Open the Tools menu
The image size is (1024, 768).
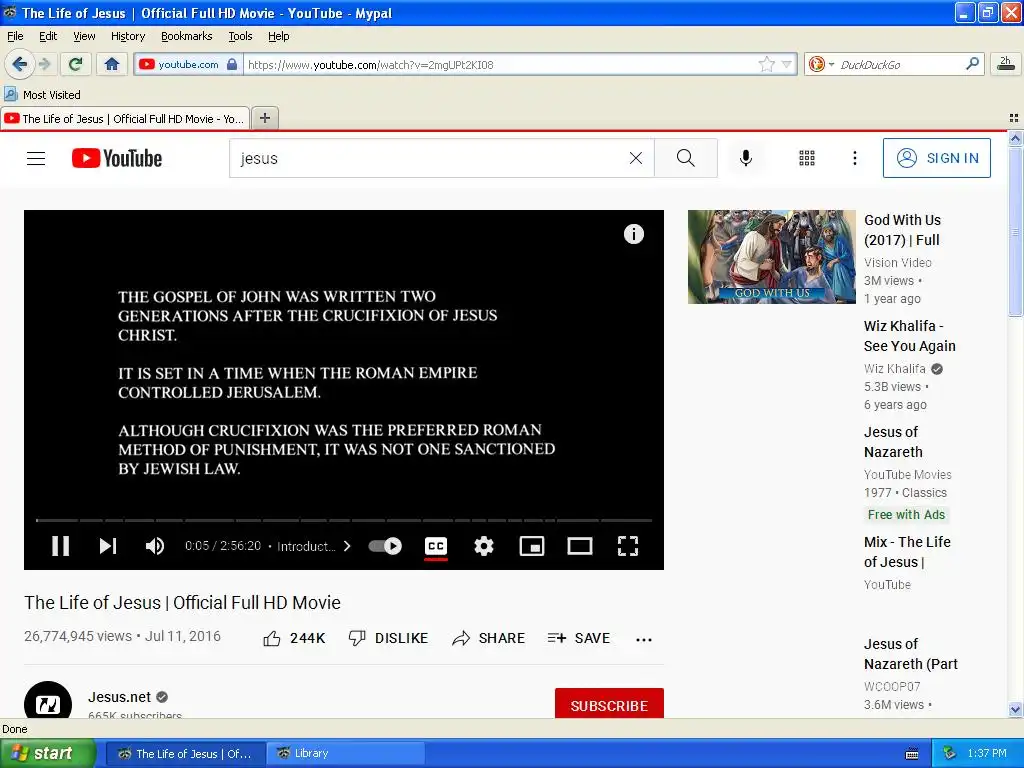tap(240, 36)
